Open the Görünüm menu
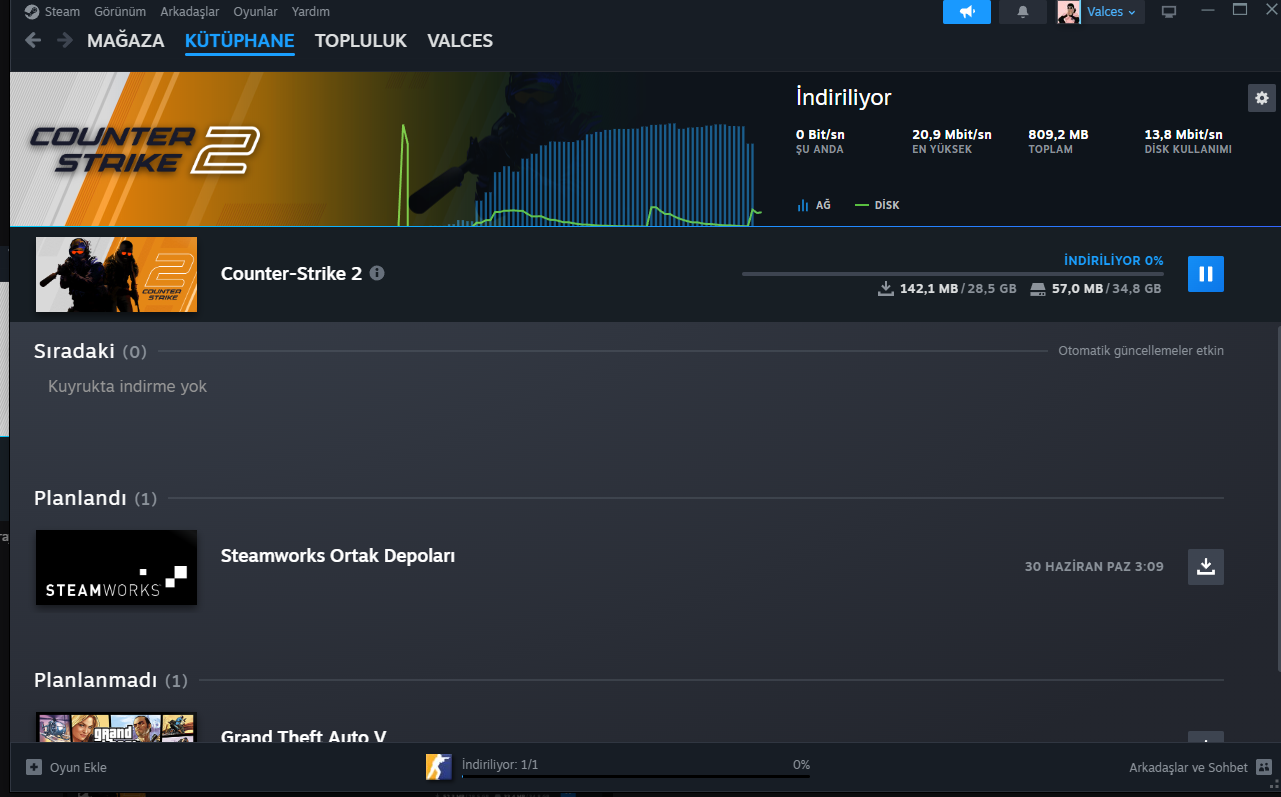This screenshot has width=1281, height=797. (x=120, y=12)
